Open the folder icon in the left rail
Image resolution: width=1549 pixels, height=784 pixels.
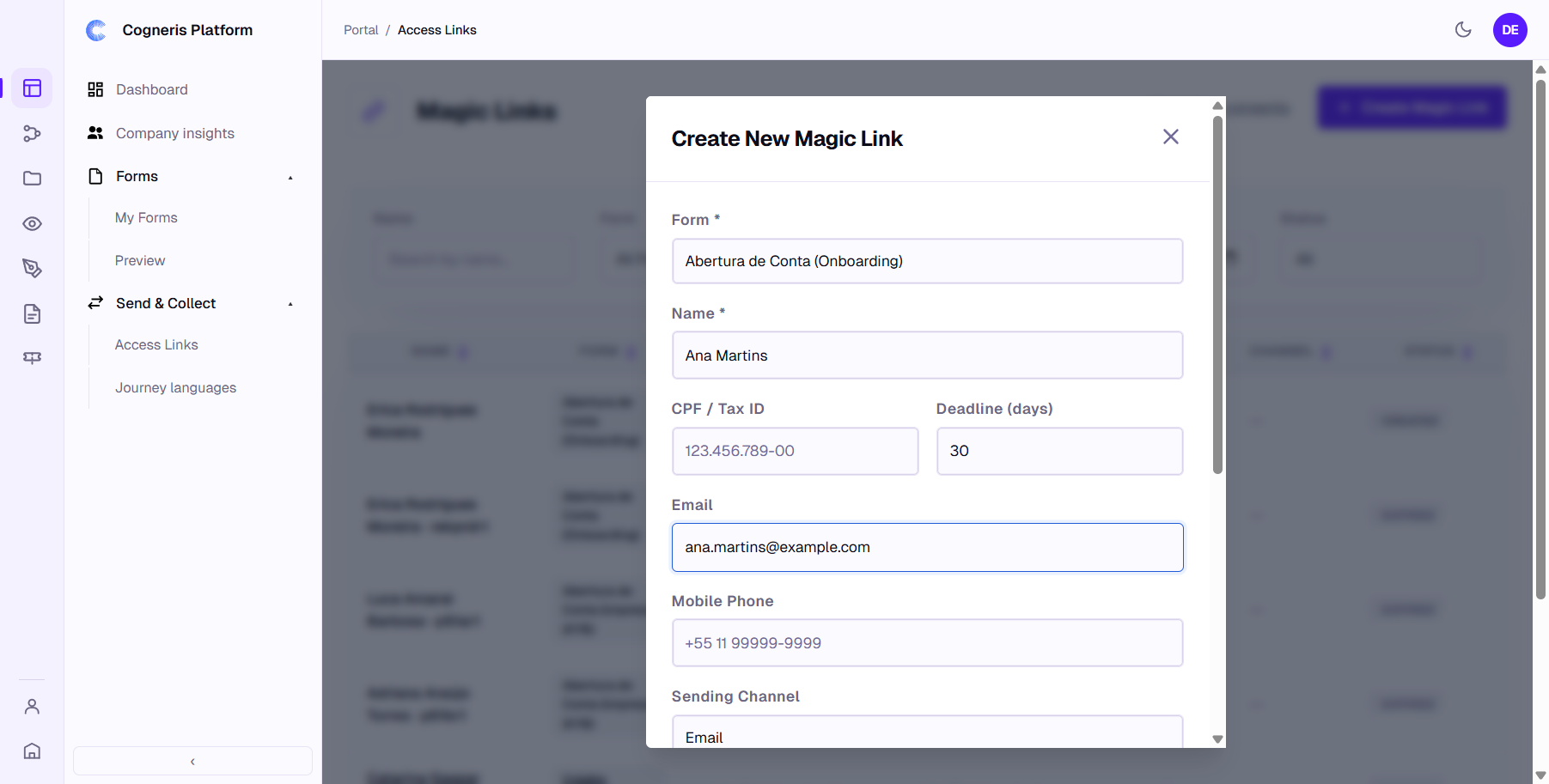[32, 179]
